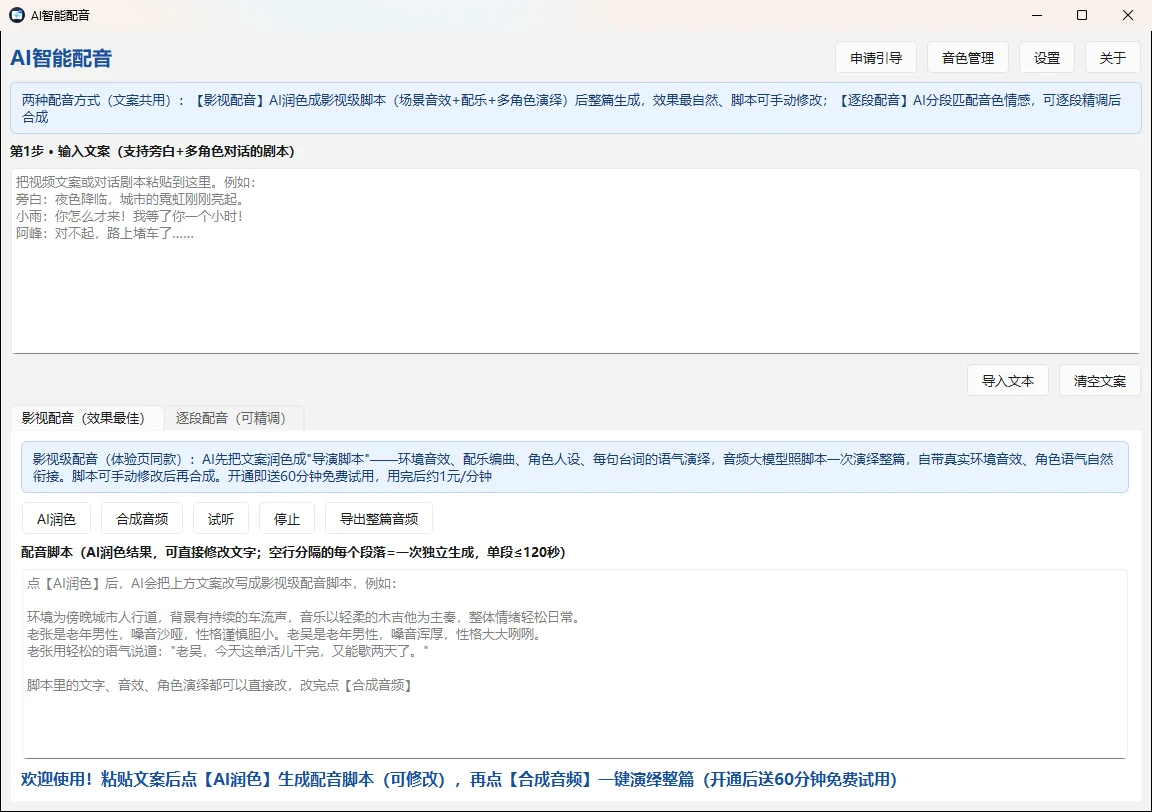
Task: Click inside the 配音脚本 script editor area
Action: click(575, 664)
